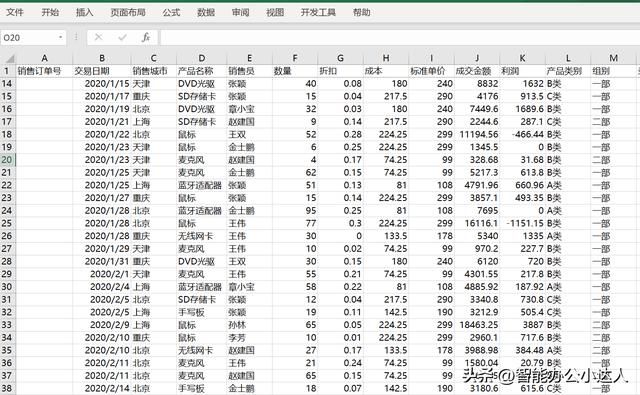
Task: Open the 文件 menu
Action: pos(15,12)
